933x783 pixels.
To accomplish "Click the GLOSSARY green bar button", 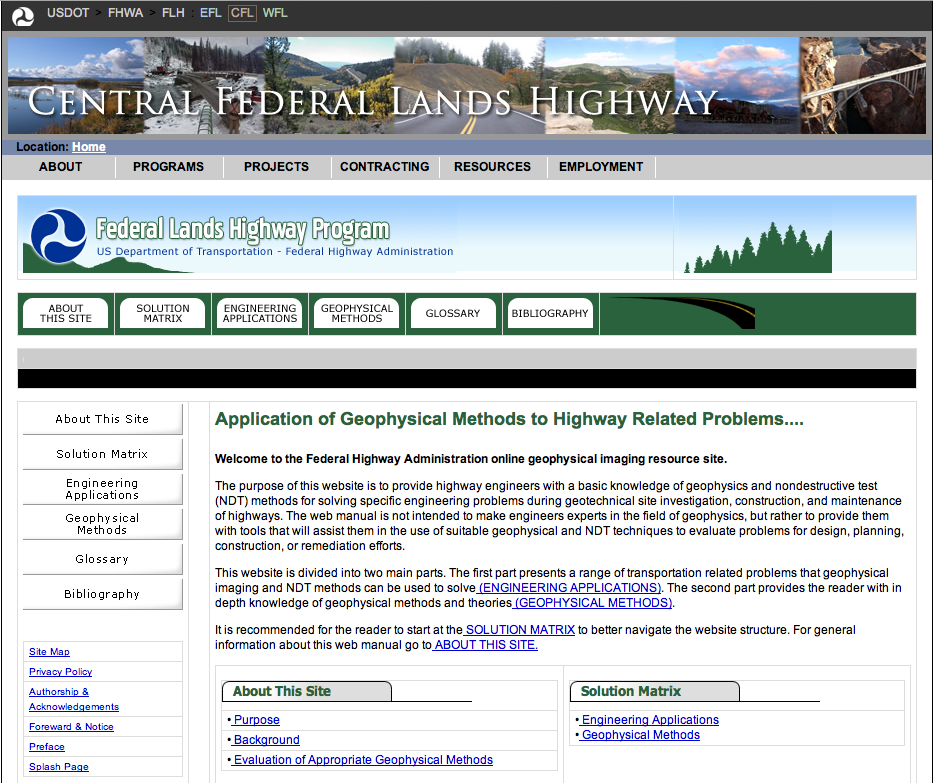I will [x=453, y=313].
